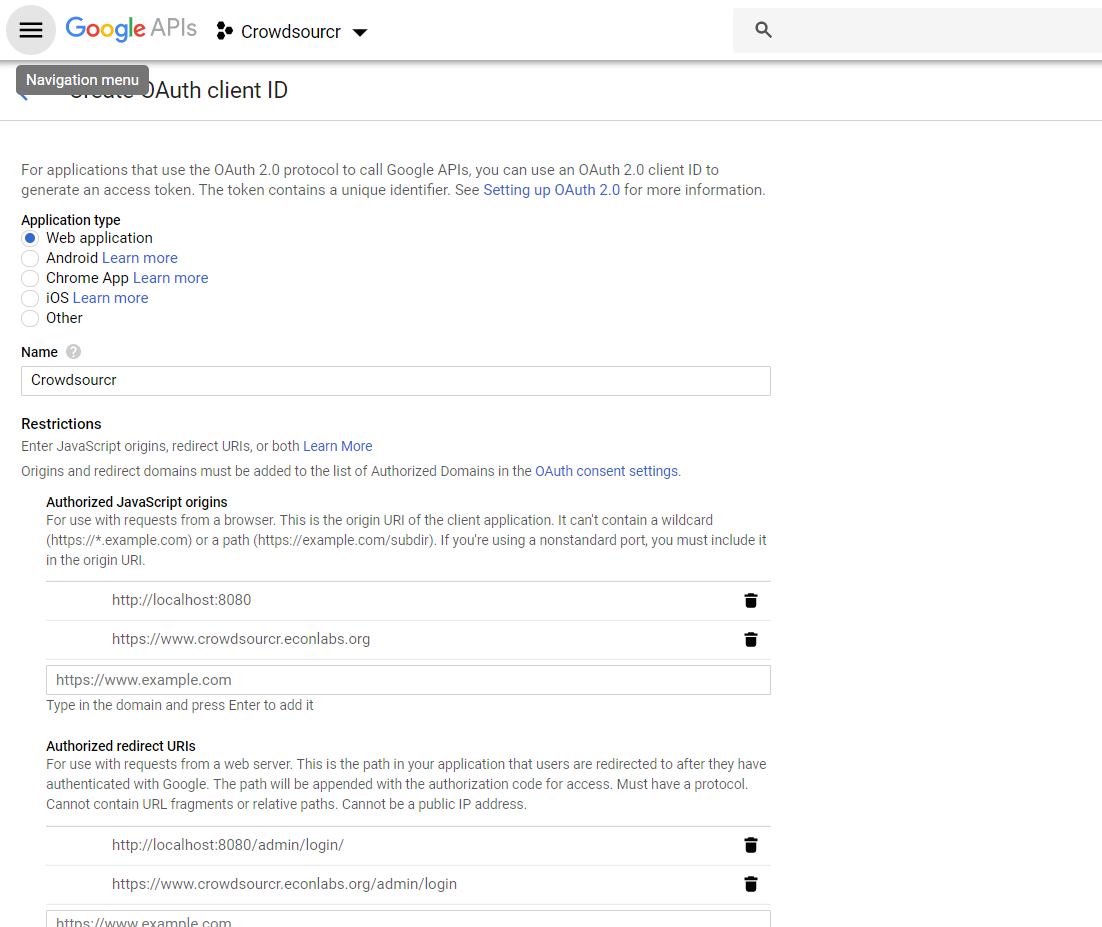This screenshot has height=927, width=1102.
Task: Delete the http://localhost:8080 JavaScript origin
Action: [751, 600]
